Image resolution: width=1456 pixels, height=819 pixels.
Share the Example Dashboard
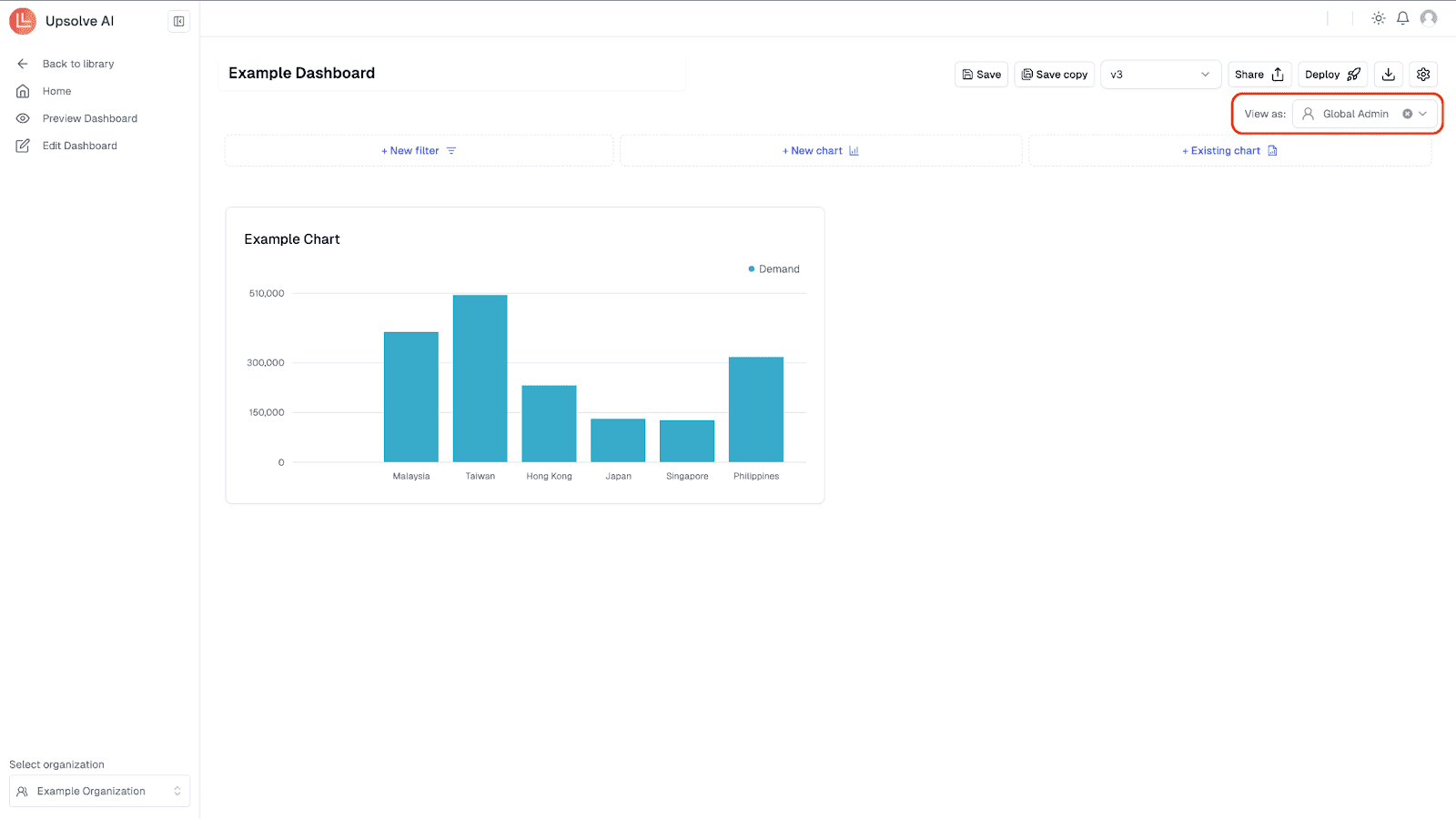pos(1259,74)
